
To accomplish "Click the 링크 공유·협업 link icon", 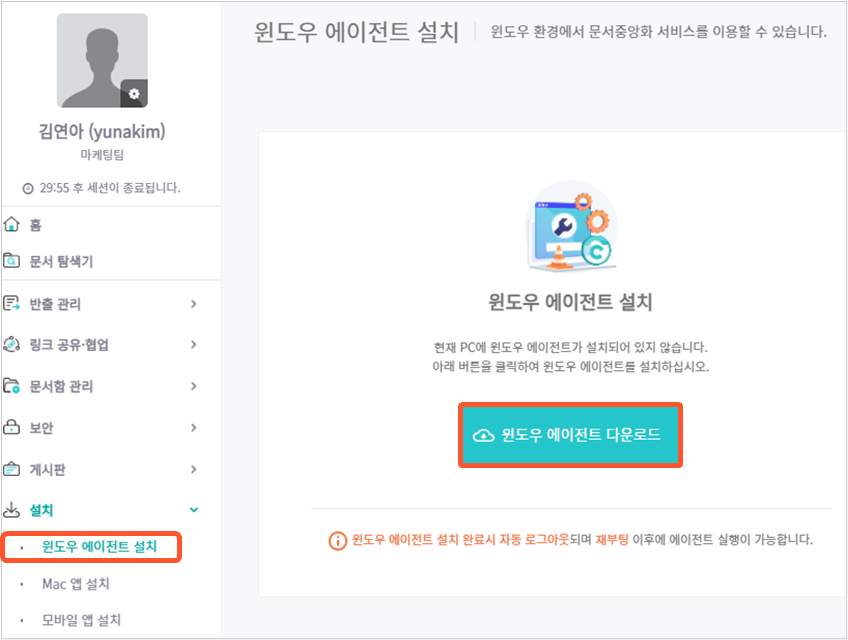I will click(x=11, y=344).
